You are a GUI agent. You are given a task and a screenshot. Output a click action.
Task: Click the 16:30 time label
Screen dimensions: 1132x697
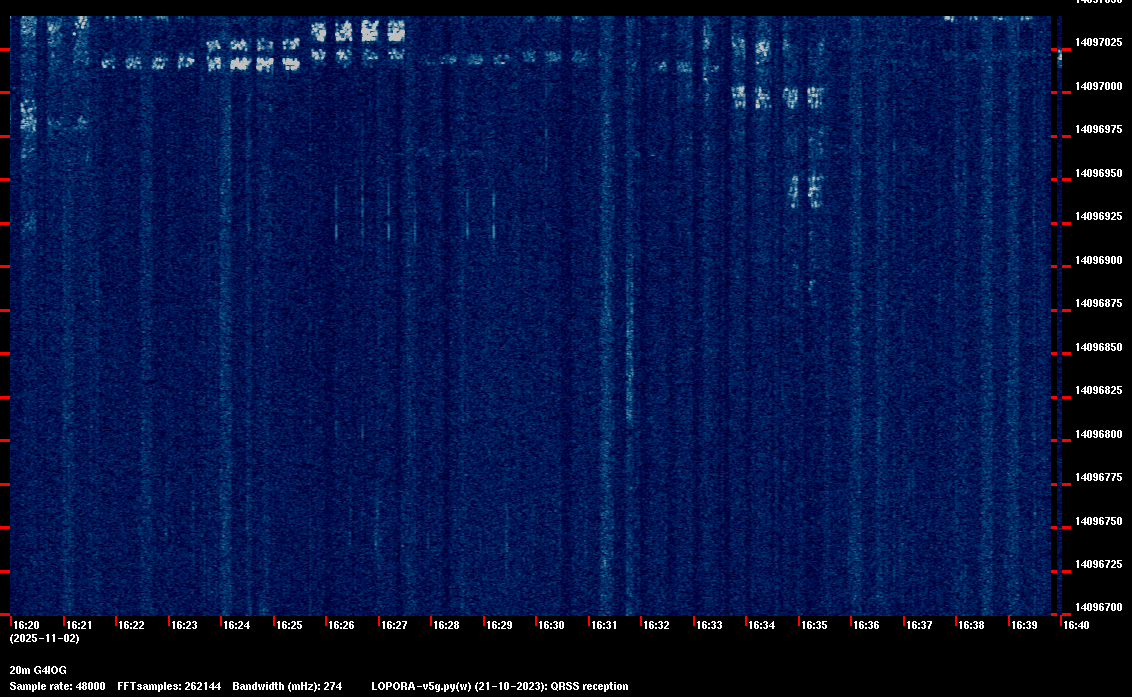point(552,625)
